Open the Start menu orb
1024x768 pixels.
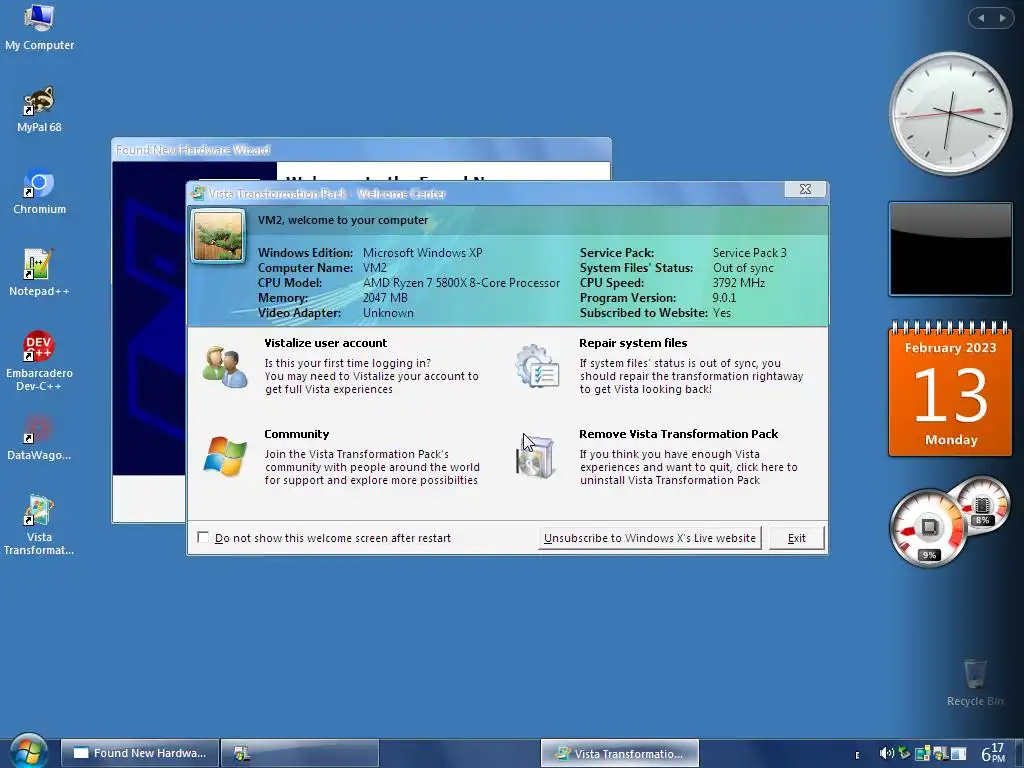coord(28,750)
